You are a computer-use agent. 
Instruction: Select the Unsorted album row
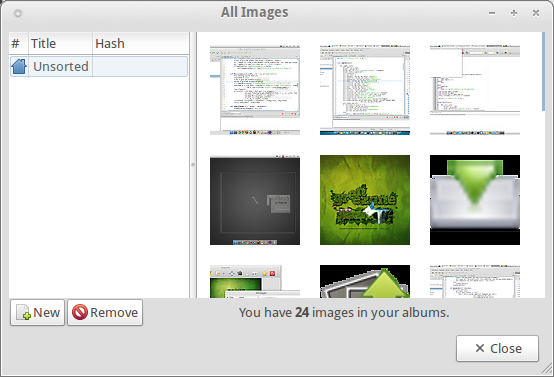(x=99, y=66)
